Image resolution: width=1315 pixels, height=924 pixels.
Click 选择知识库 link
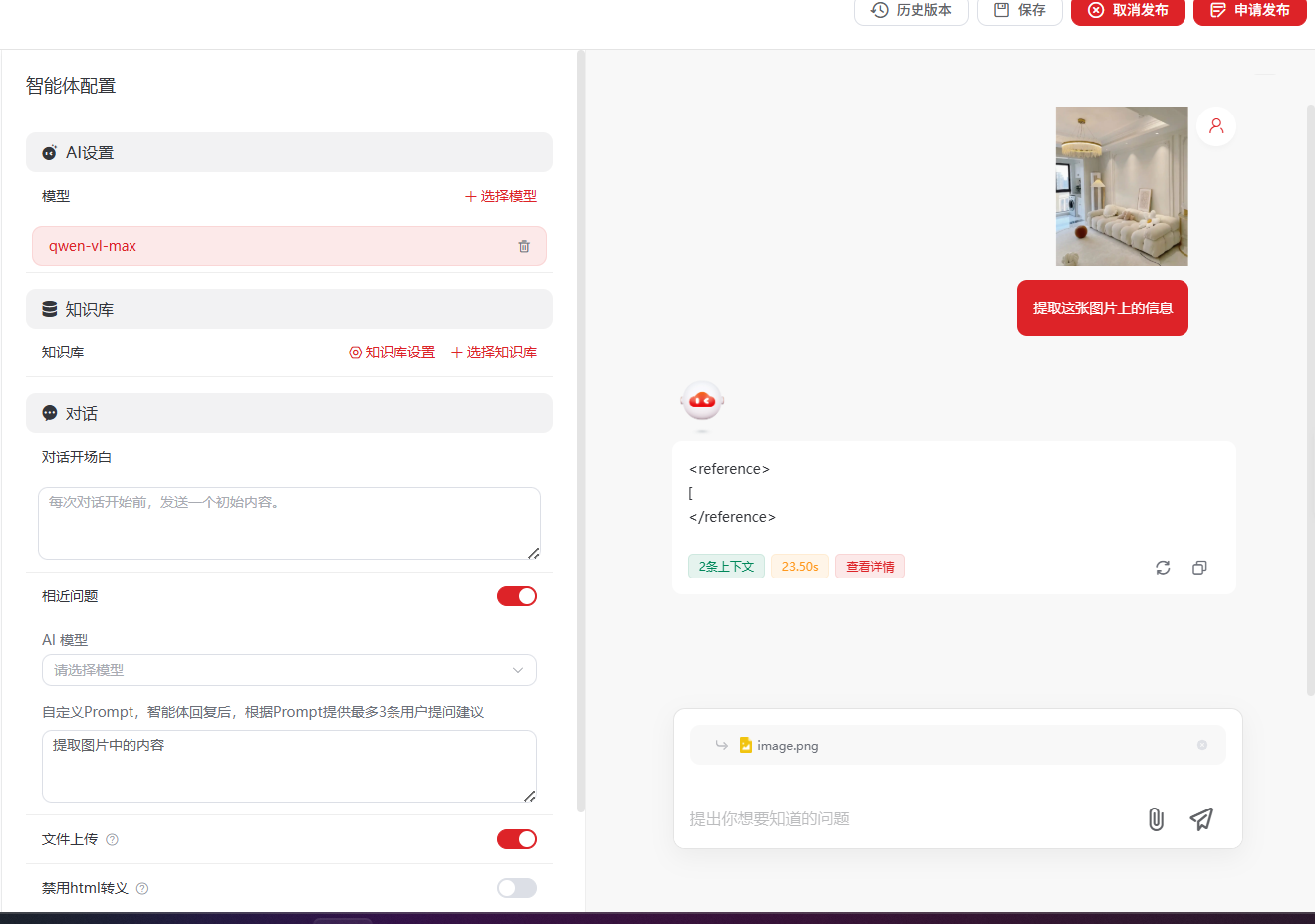(494, 352)
